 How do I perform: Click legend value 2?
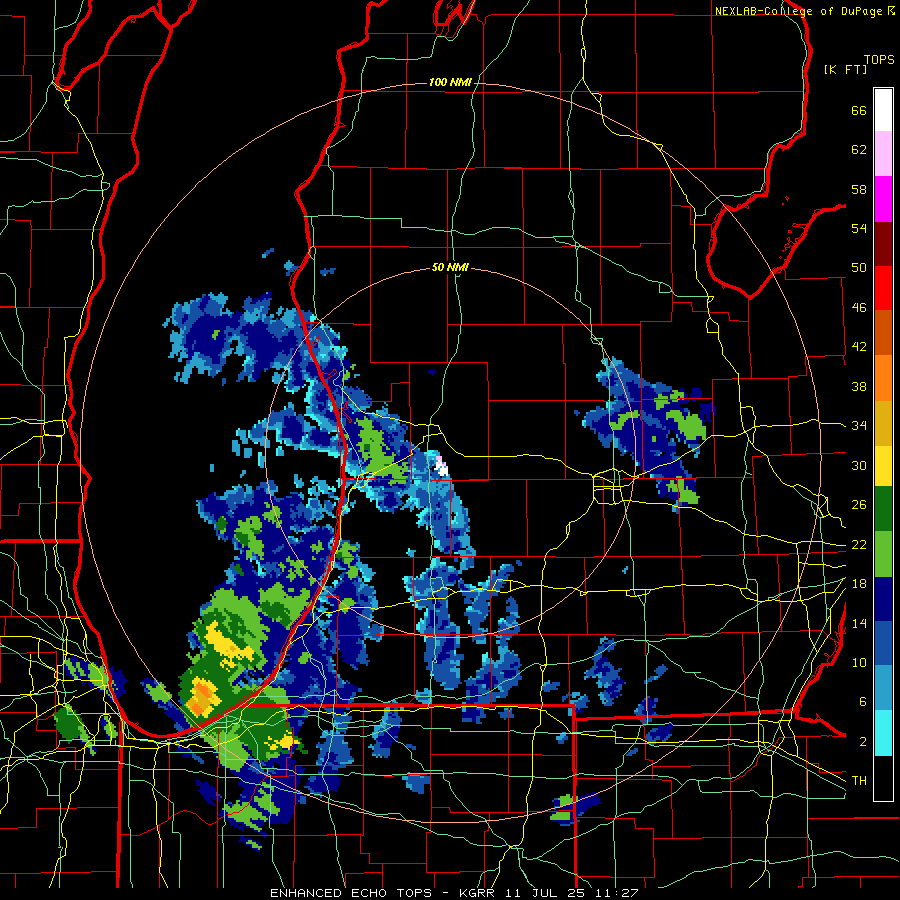(x=862, y=742)
